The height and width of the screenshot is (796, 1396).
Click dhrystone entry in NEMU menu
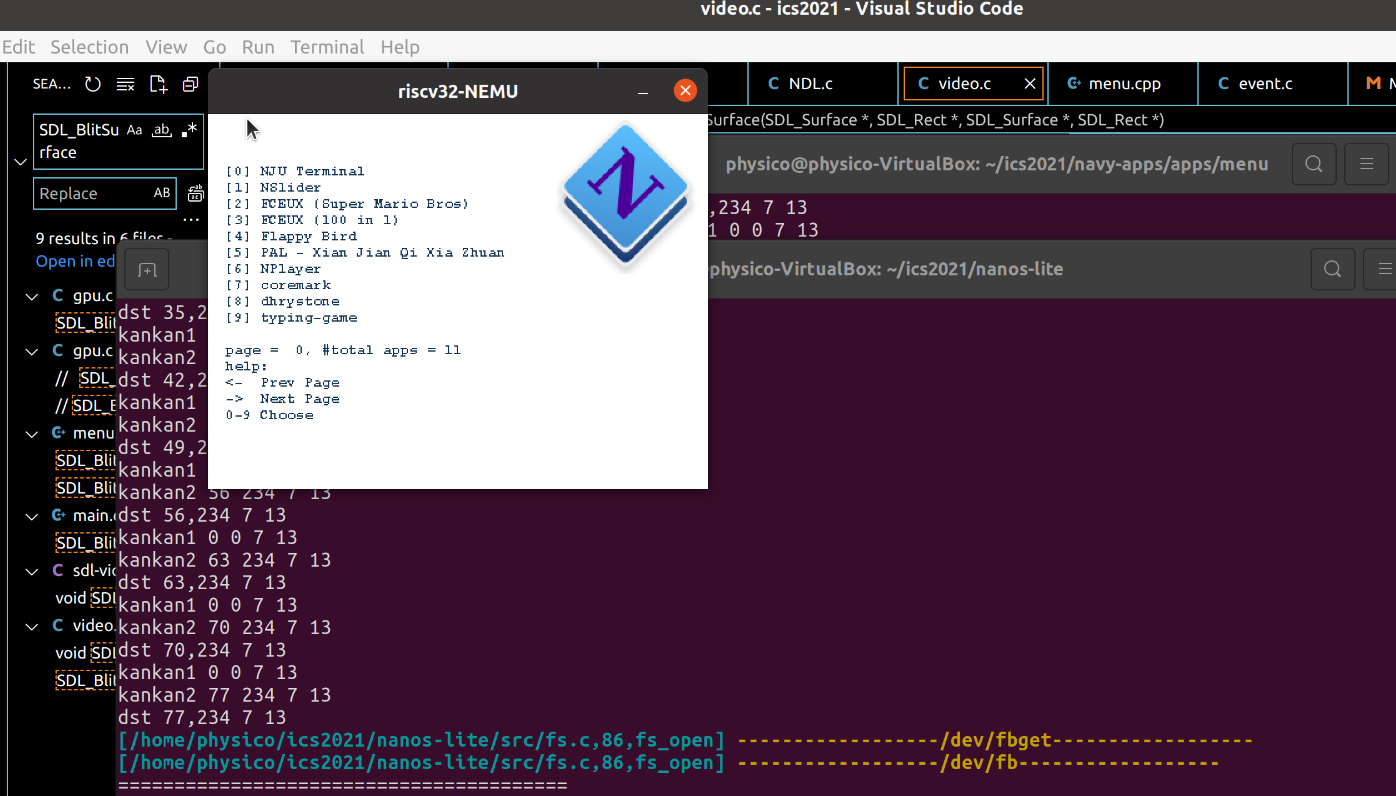pyautogui.click(x=283, y=301)
